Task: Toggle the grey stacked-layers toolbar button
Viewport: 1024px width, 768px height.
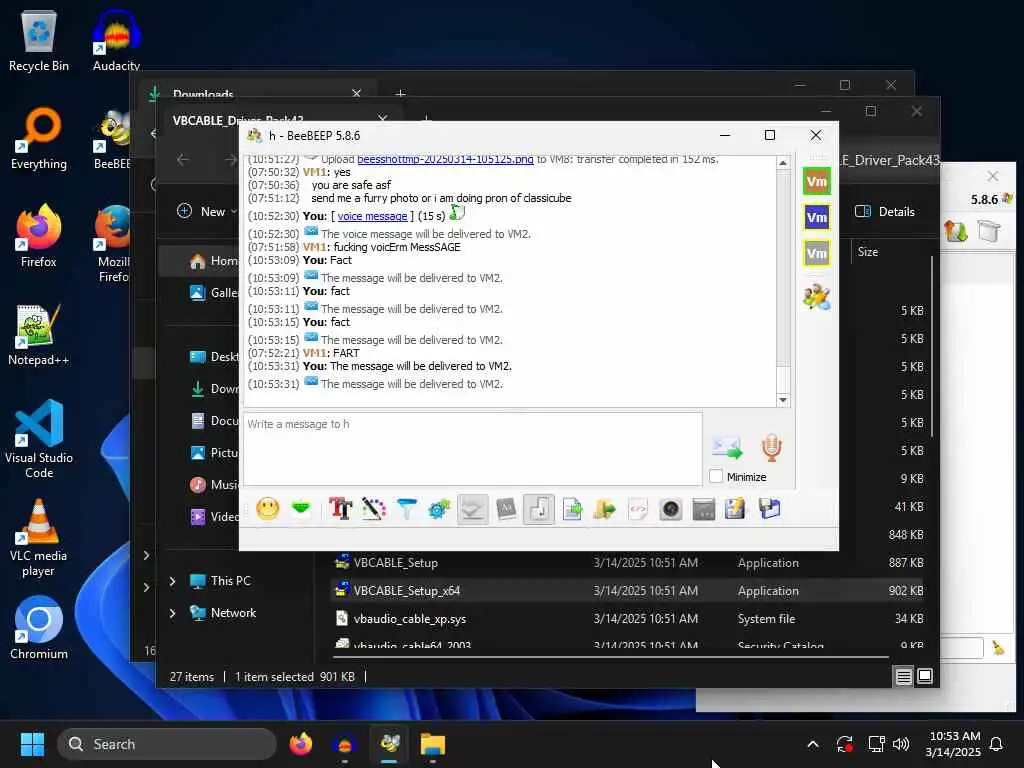Action: (472, 509)
